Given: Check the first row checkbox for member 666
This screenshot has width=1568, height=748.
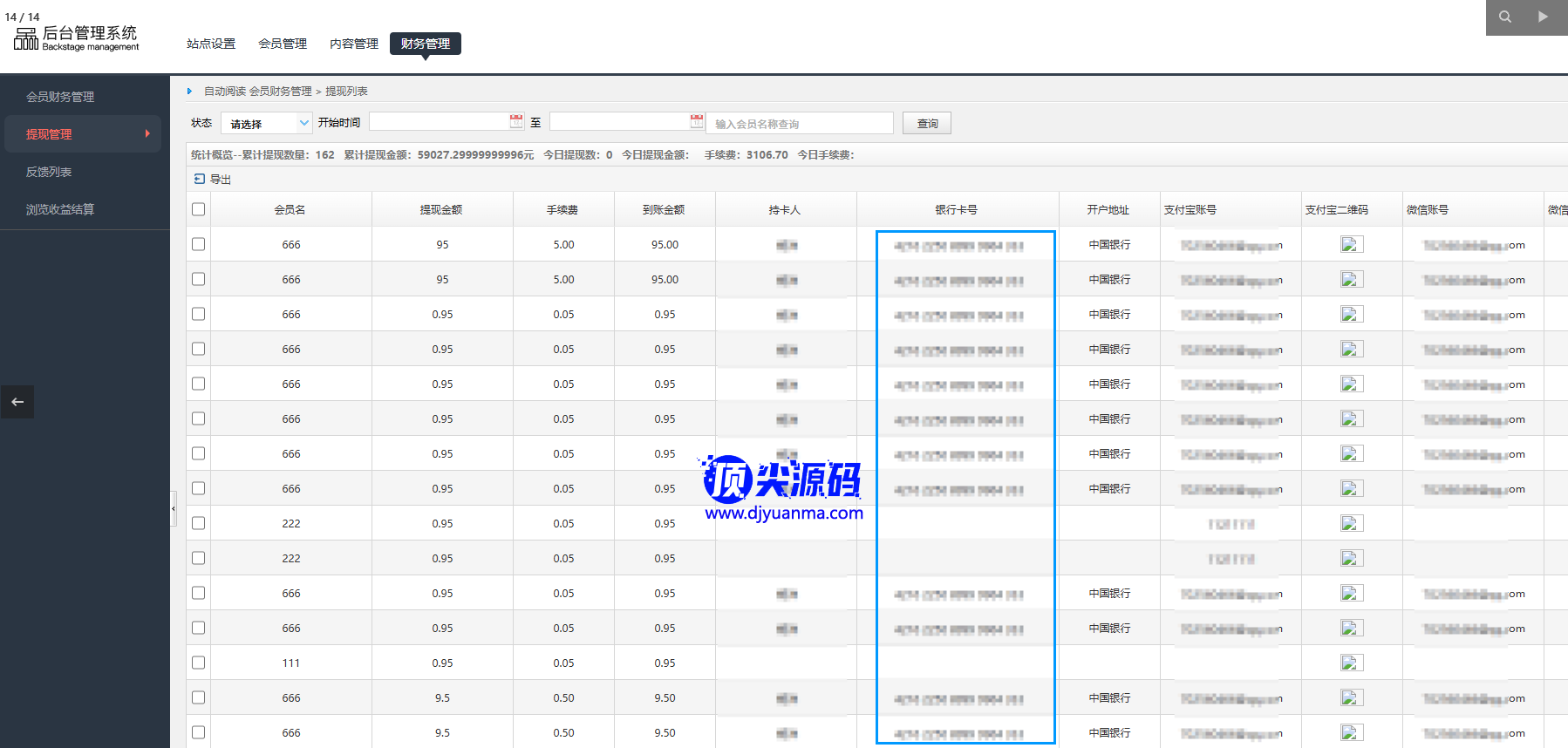Looking at the screenshot, I should coord(199,244).
